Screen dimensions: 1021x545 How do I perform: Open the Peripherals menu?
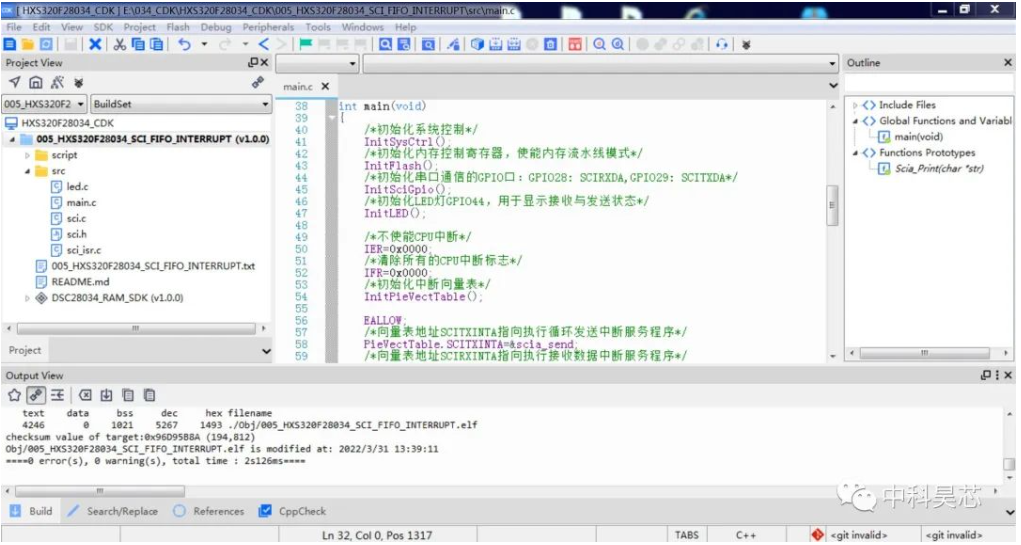268,27
